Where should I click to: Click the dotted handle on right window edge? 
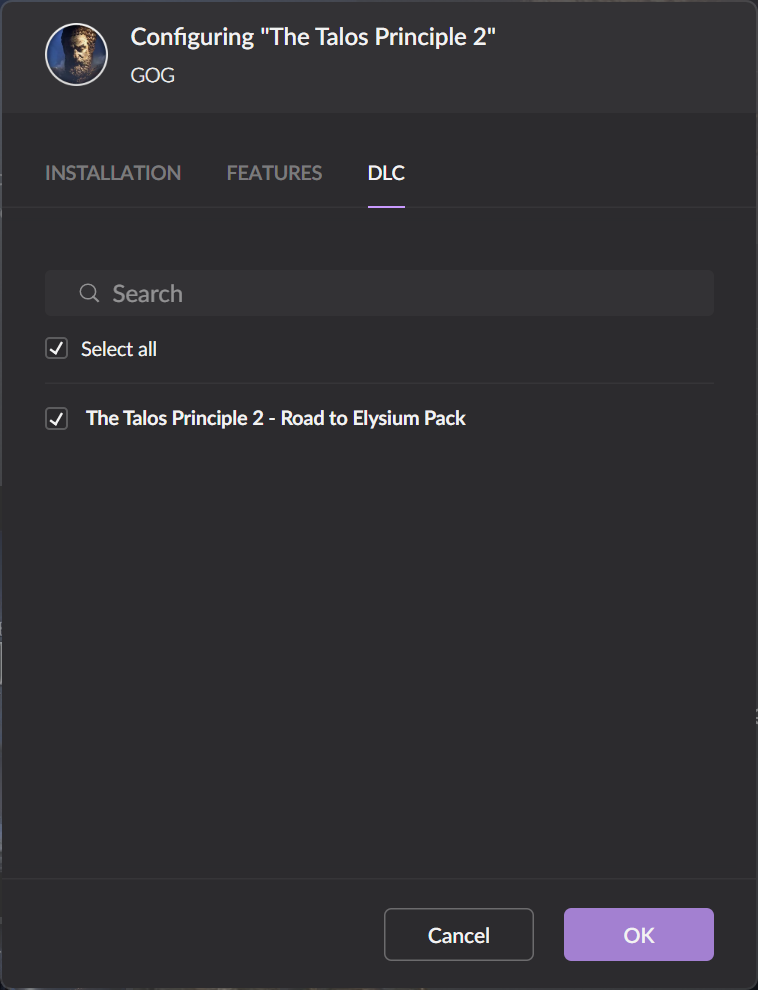tap(755, 716)
